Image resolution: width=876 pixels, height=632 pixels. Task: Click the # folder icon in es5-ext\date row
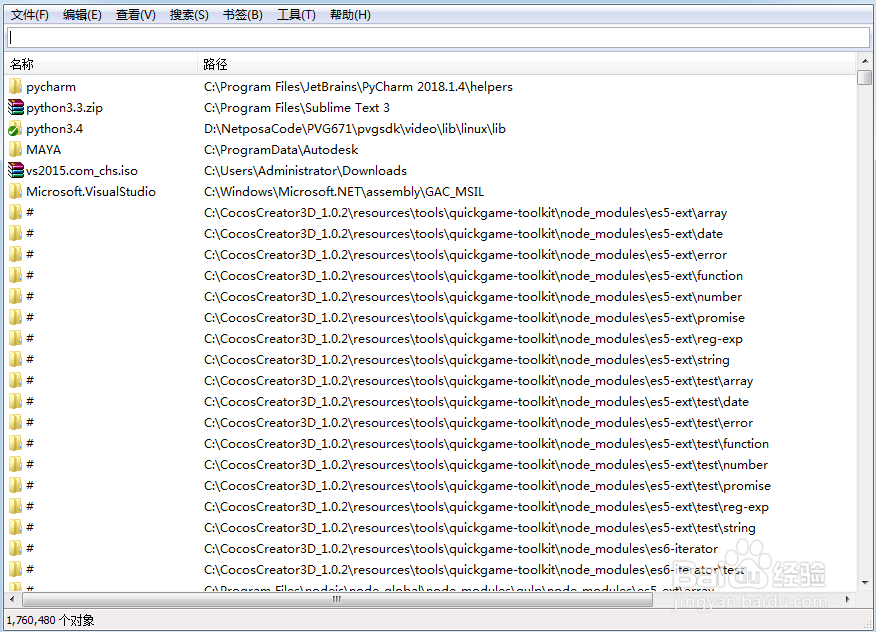click(16, 234)
